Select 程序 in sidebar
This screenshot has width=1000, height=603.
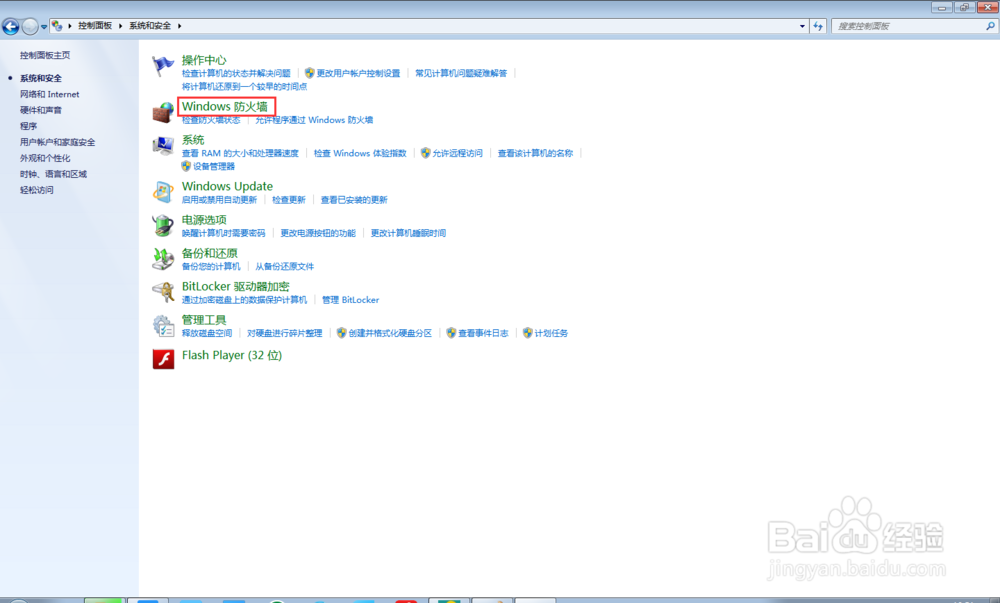(x=29, y=126)
